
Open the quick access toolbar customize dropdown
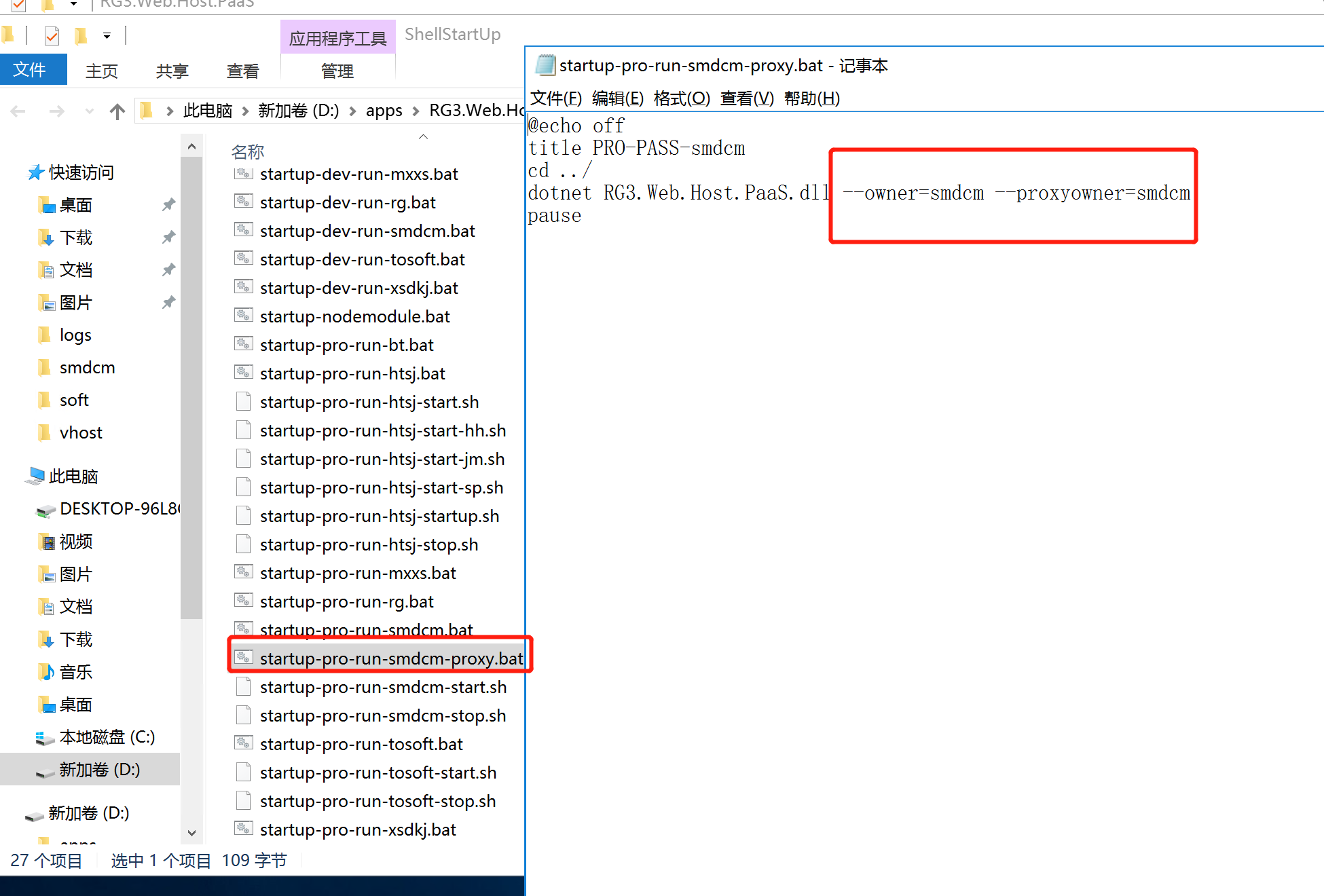click(107, 35)
